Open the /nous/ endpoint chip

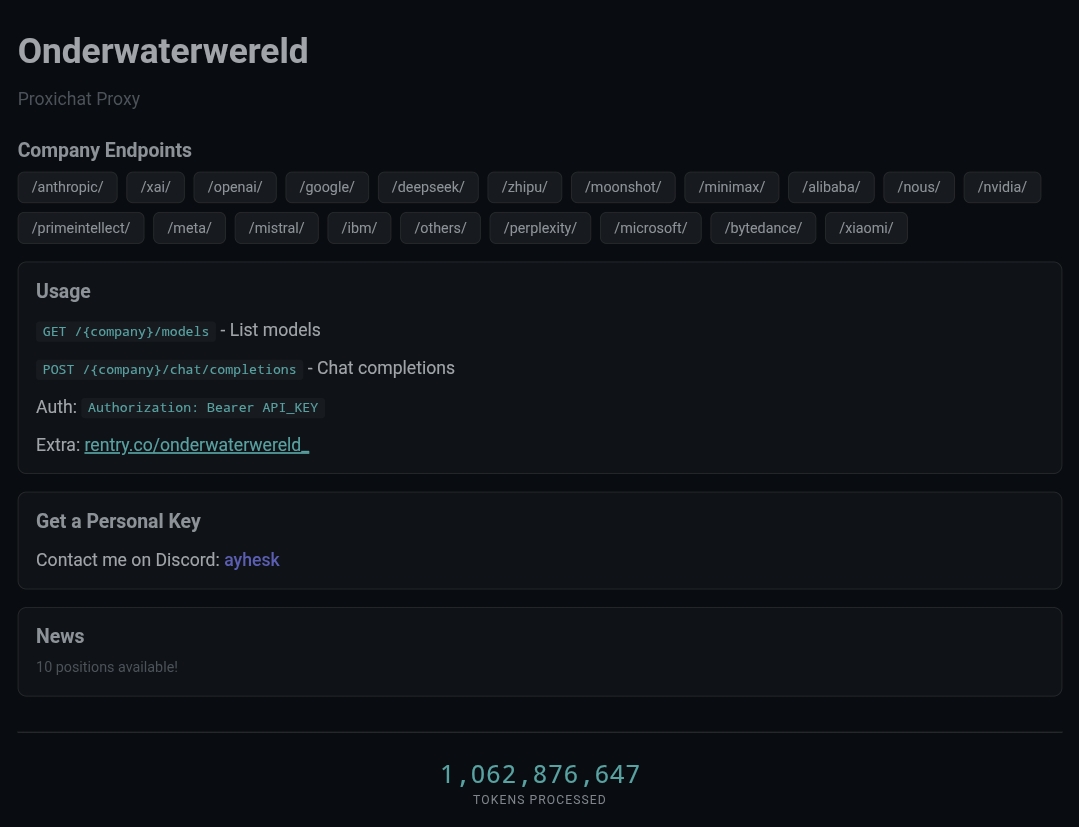point(919,187)
